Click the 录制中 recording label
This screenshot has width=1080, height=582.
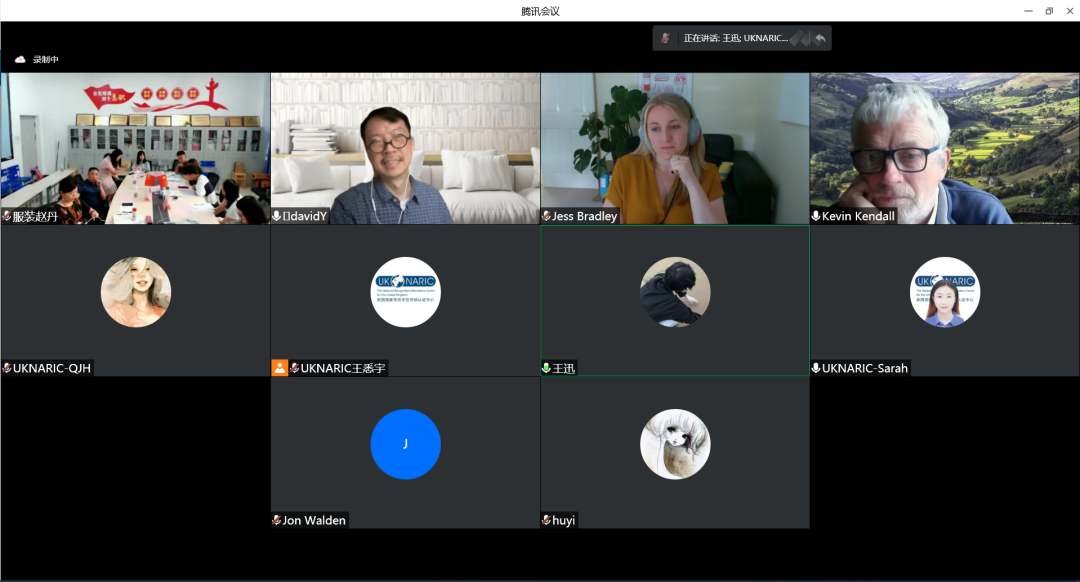(x=46, y=60)
